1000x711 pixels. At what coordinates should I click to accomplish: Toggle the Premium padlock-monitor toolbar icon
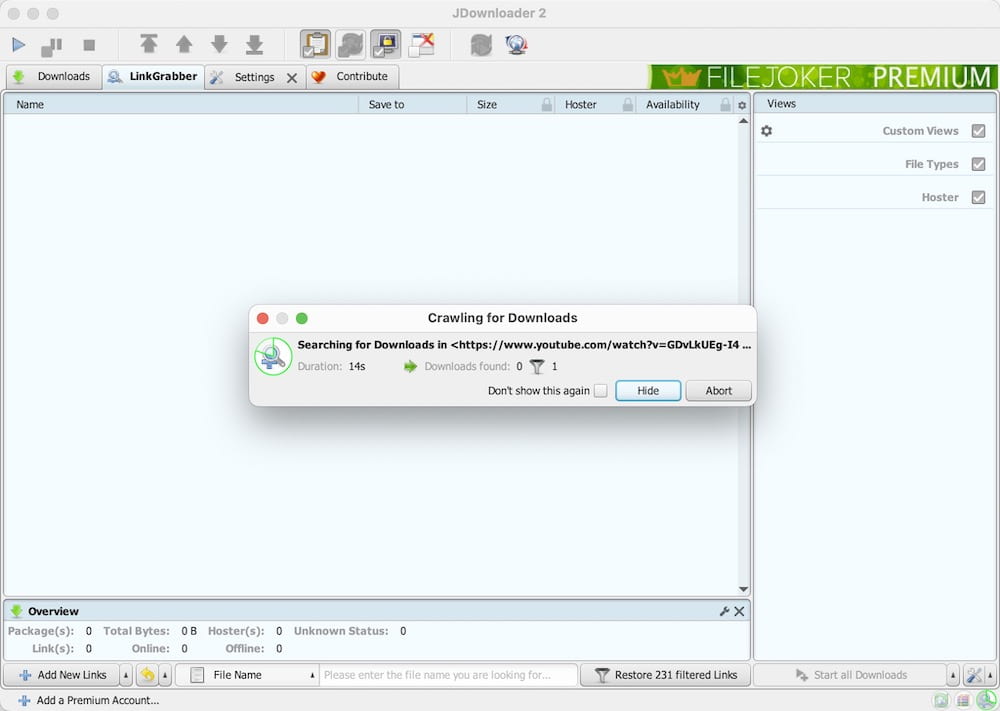386,45
